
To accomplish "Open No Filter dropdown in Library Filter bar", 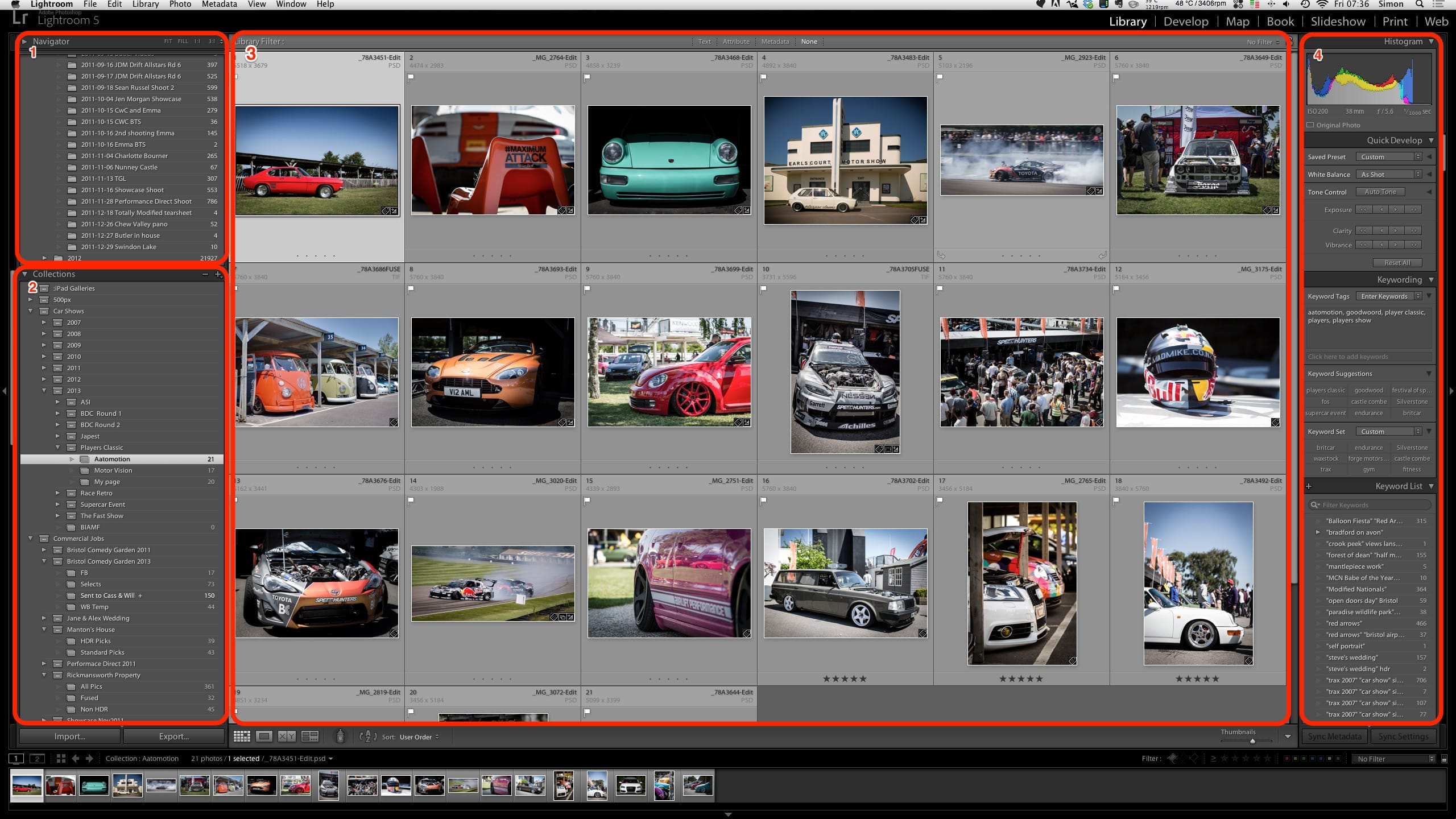I will coord(1263,42).
